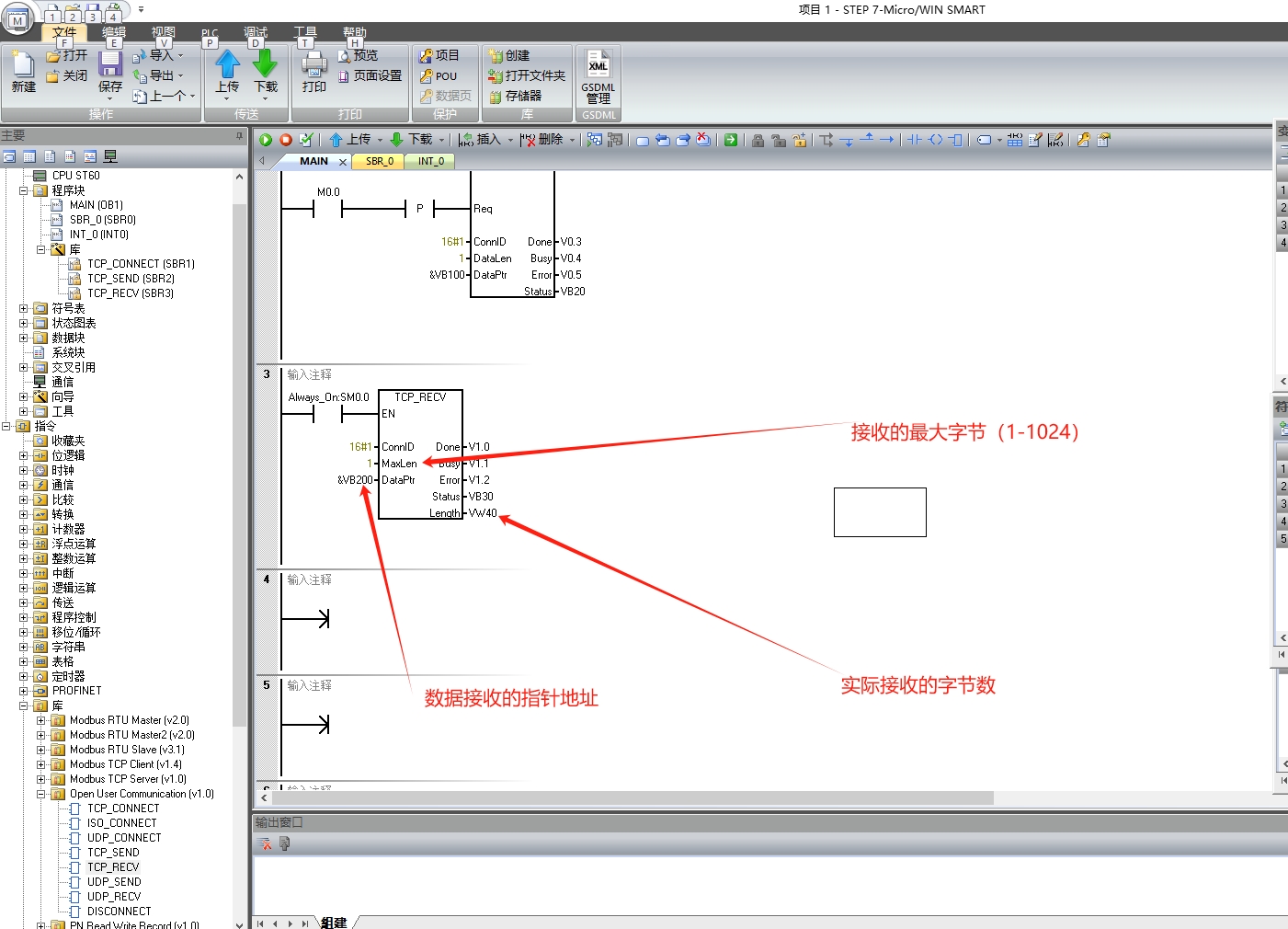Expand the Modbus TCP Client (v1.4) library node
The image size is (1288, 929).
[41, 764]
